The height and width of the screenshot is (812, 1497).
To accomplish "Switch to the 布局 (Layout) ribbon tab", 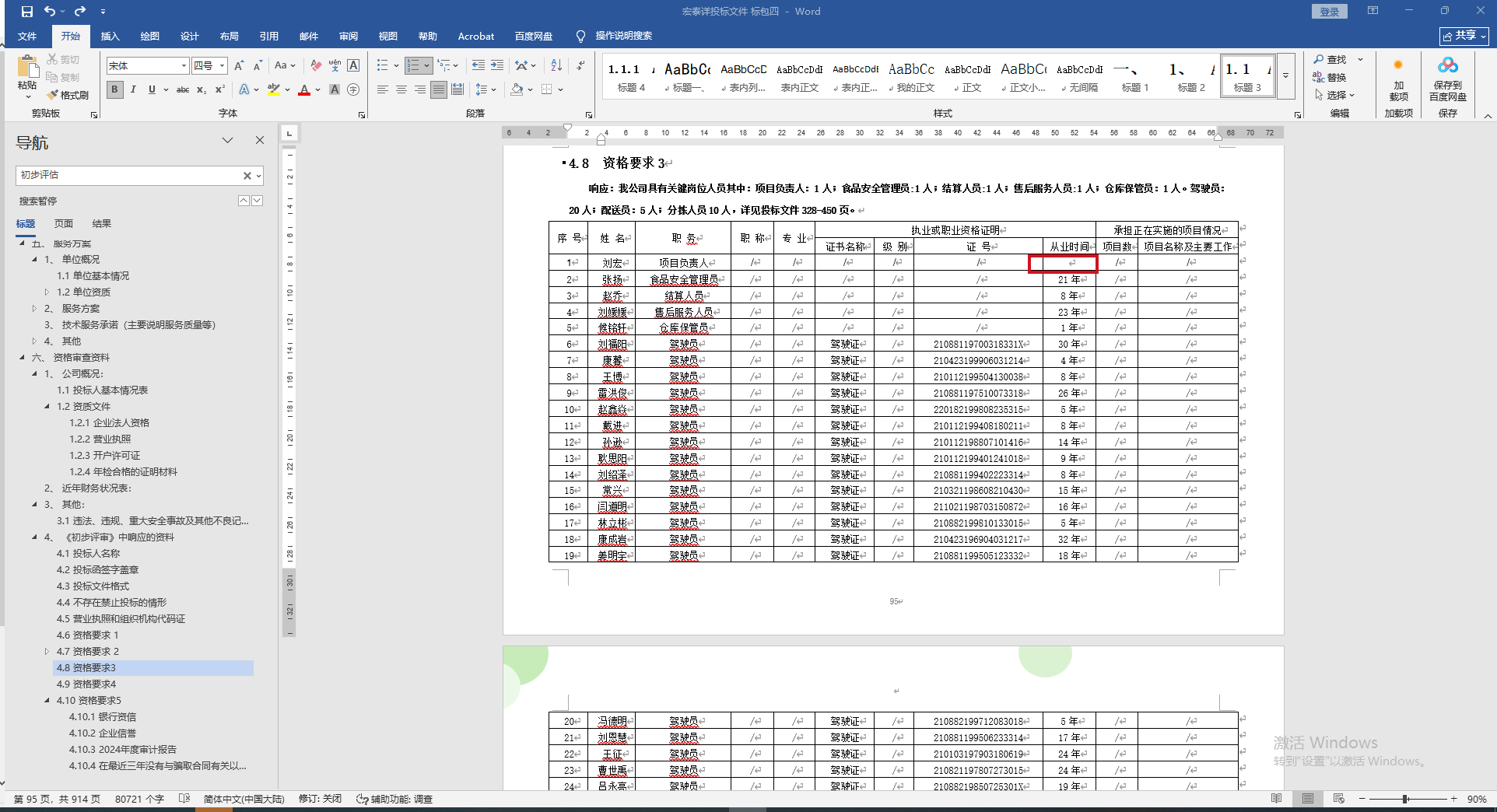I will click(x=230, y=37).
